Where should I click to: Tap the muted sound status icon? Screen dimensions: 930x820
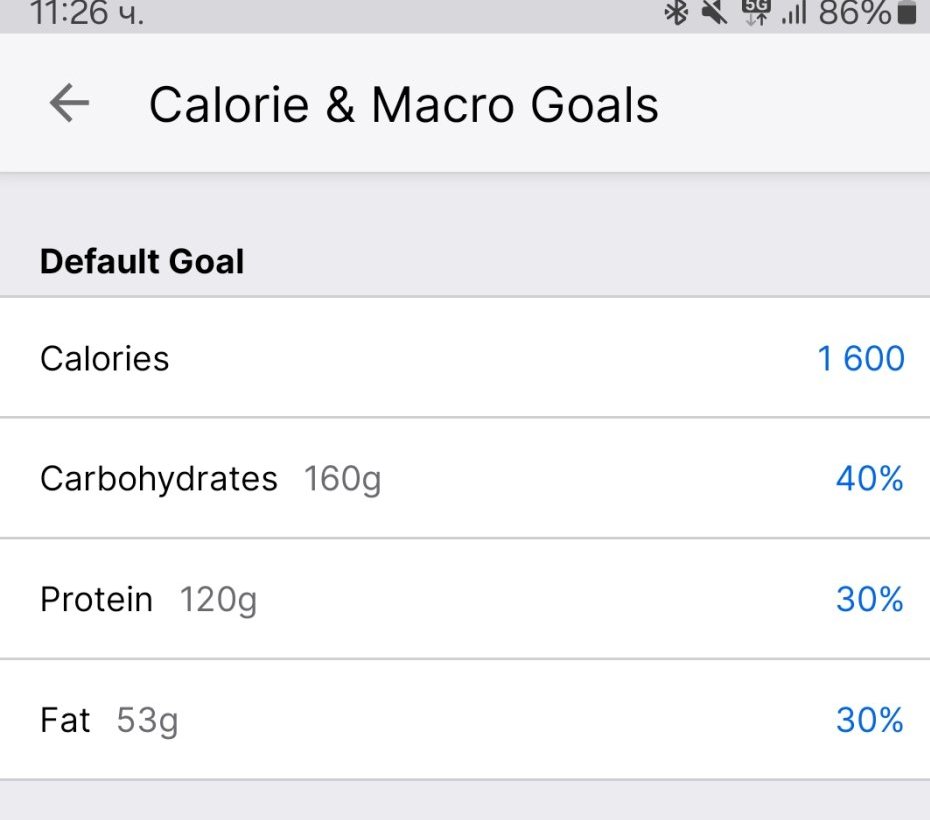point(714,13)
